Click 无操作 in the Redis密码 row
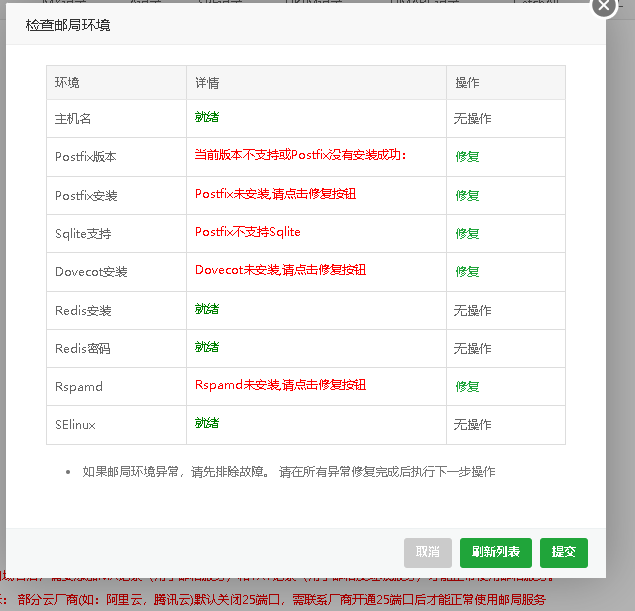This screenshot has height=611, width=635. (472, 349)
